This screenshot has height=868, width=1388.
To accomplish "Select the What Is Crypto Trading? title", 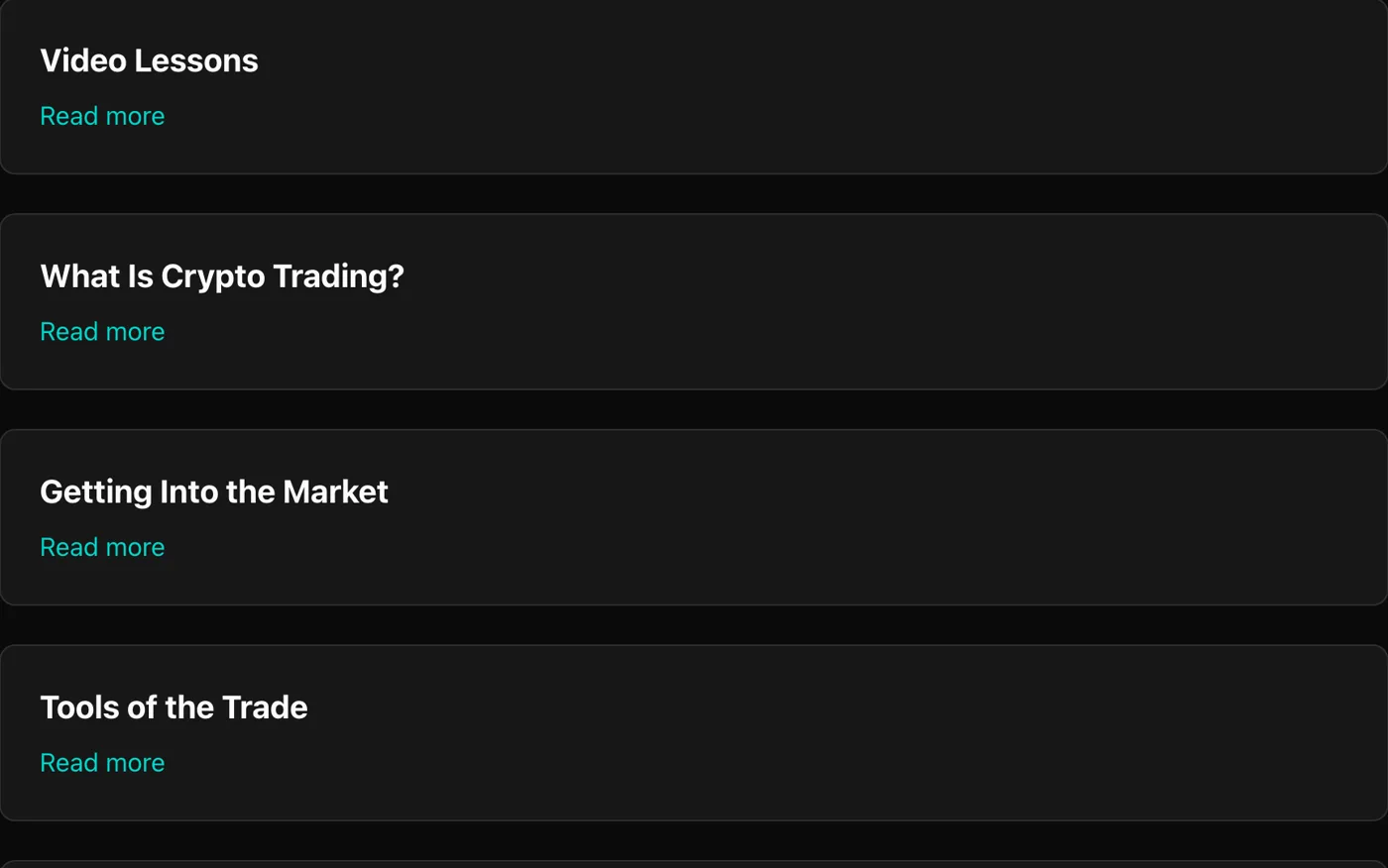I will point(222,276).
